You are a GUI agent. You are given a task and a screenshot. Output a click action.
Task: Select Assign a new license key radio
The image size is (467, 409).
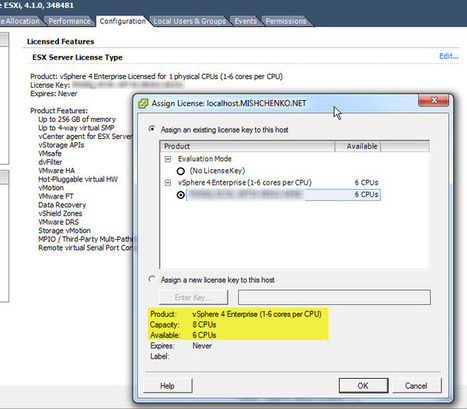tap(152, 279)
